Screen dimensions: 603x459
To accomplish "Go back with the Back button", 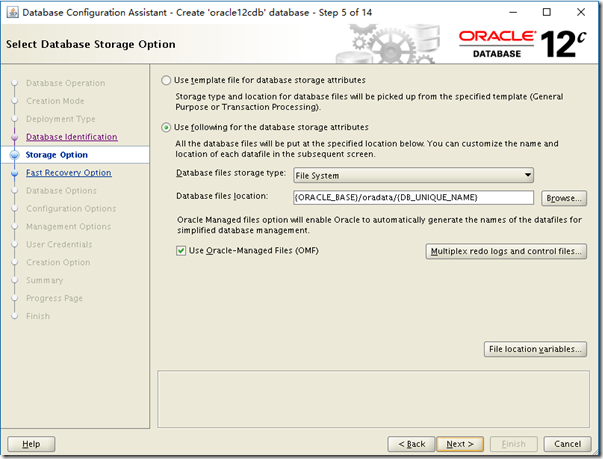I will [411, 444].
